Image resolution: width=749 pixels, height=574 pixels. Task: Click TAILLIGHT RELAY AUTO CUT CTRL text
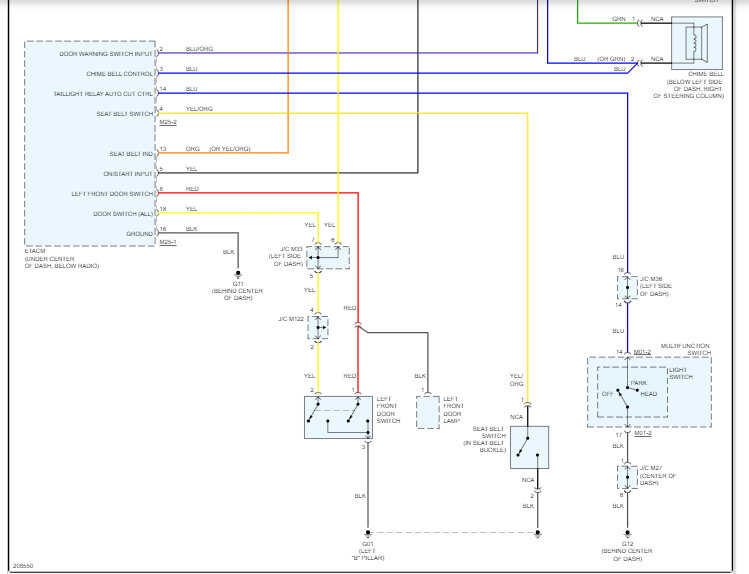pos(103,94)
